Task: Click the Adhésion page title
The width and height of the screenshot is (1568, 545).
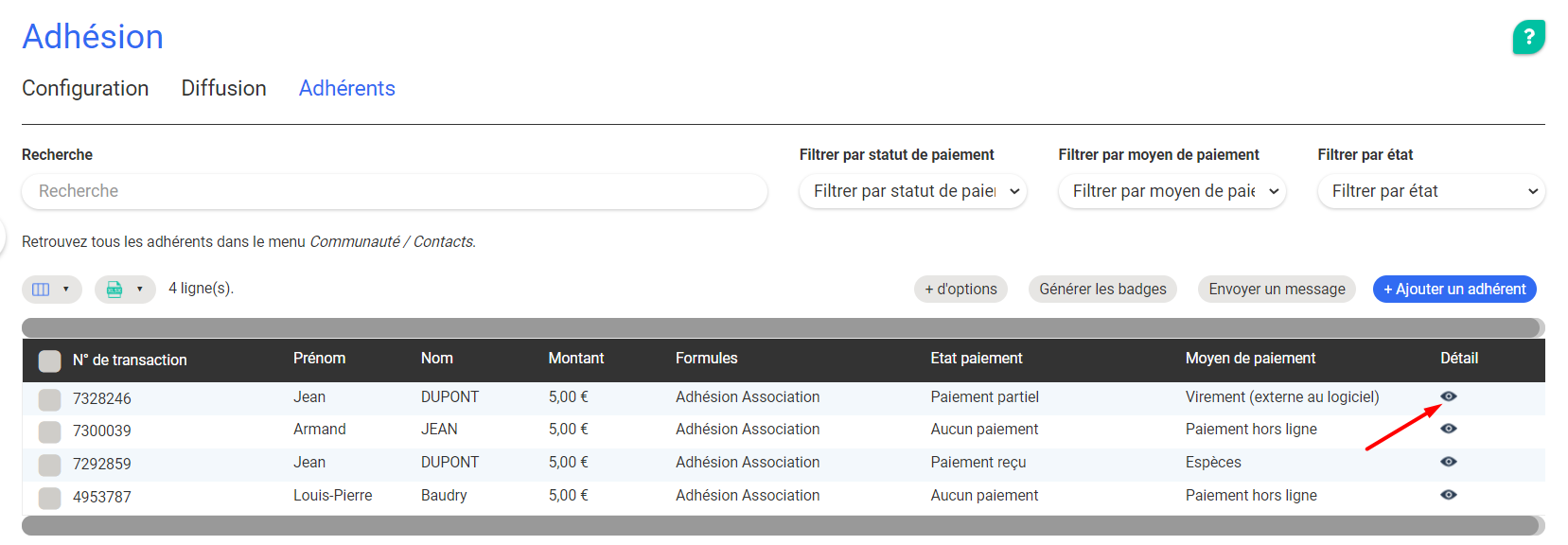Action: pyautogui.click(x=93, y=37)
